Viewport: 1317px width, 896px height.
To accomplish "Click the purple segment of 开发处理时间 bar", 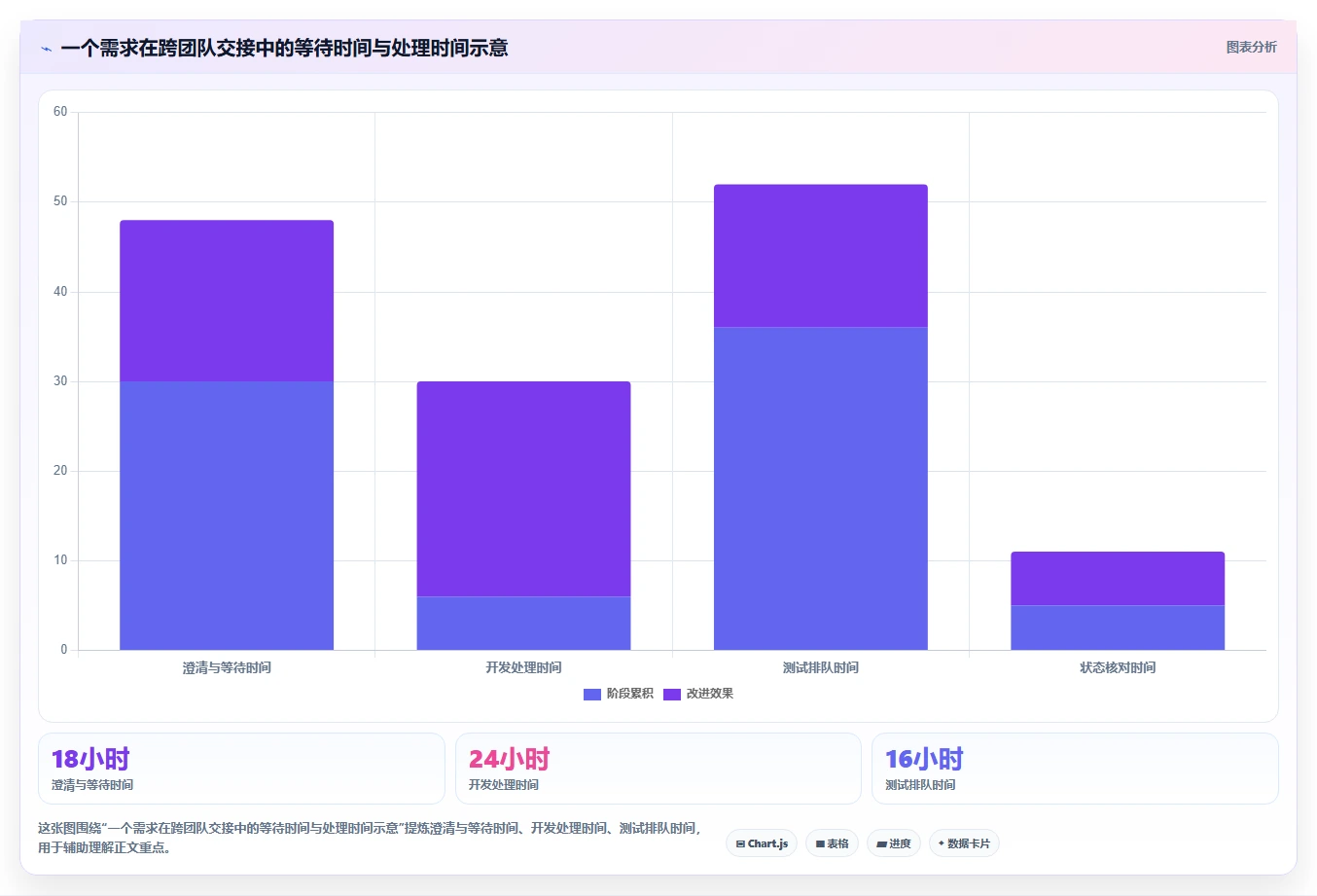I will click(x=523, y=488).
